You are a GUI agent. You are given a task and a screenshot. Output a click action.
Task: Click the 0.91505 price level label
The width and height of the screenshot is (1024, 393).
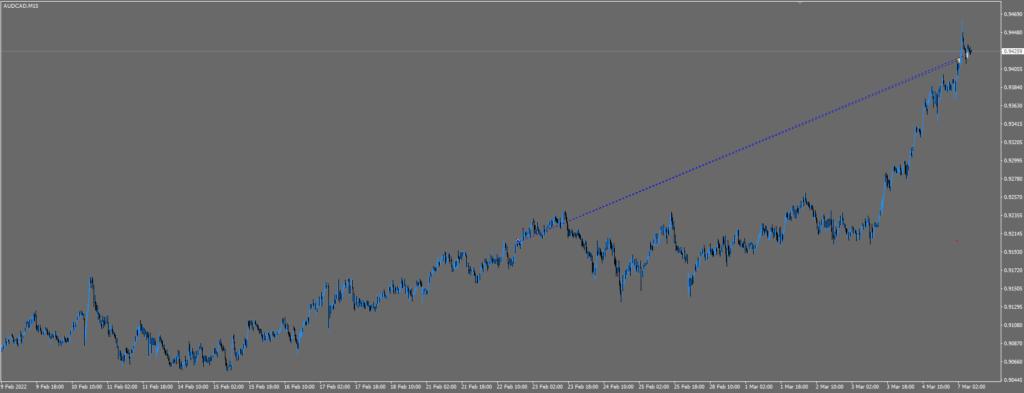(x=1014, y=288)
